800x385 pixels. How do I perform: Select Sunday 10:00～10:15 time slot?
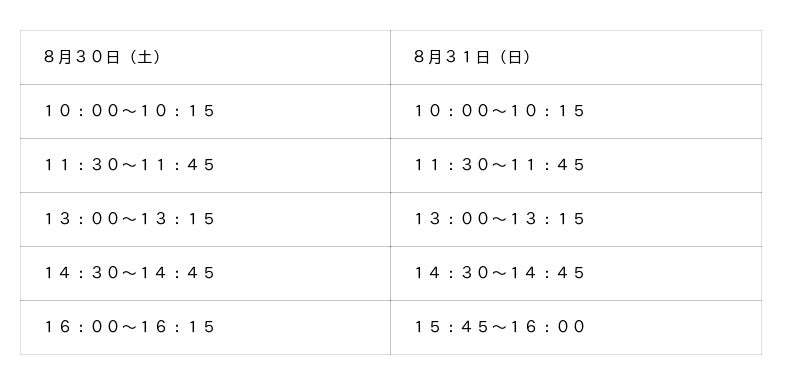pos(576,111)
